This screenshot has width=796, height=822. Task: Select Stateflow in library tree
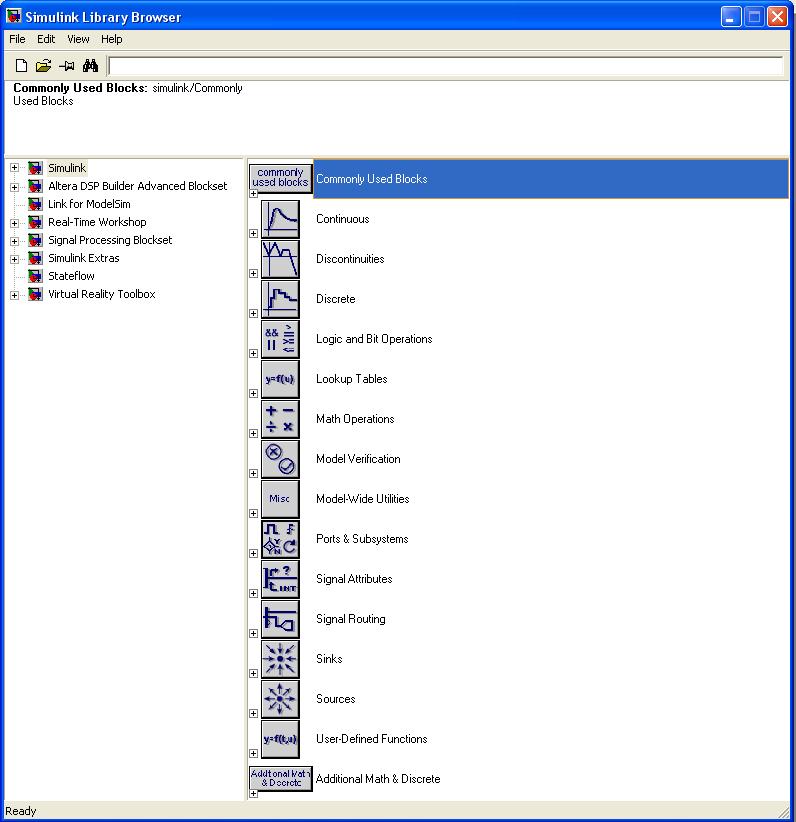[71, 276]
